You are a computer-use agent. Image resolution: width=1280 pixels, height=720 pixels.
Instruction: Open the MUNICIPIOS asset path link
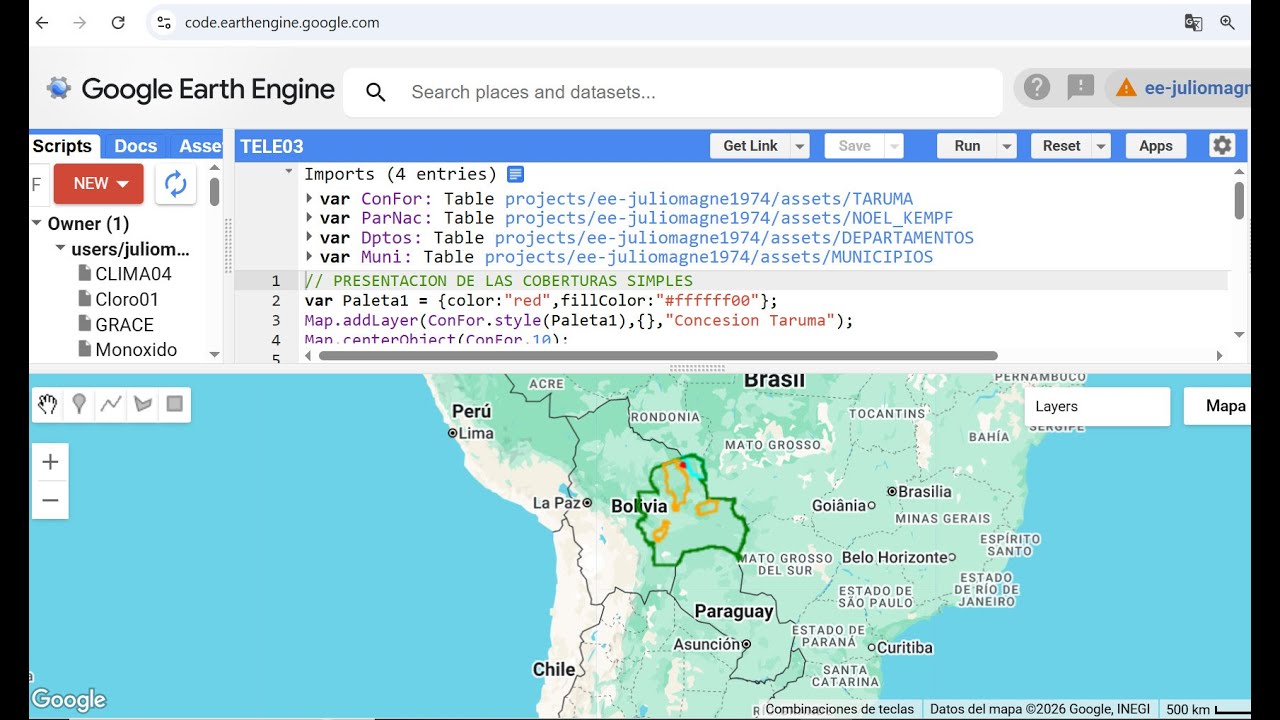point(709,257)
